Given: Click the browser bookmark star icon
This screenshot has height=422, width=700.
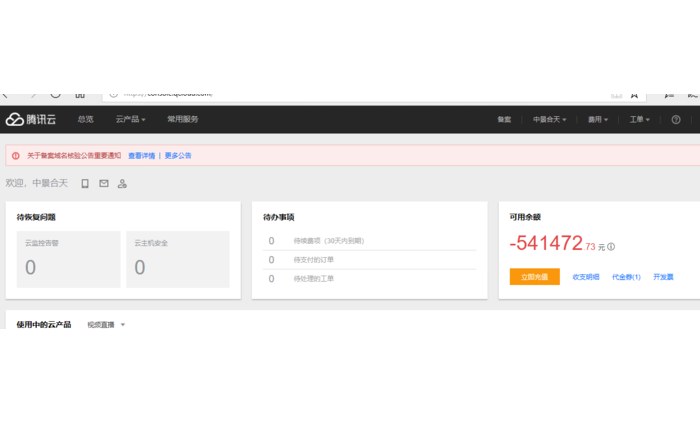Looking at the screenshot, I should coord(631,94).
